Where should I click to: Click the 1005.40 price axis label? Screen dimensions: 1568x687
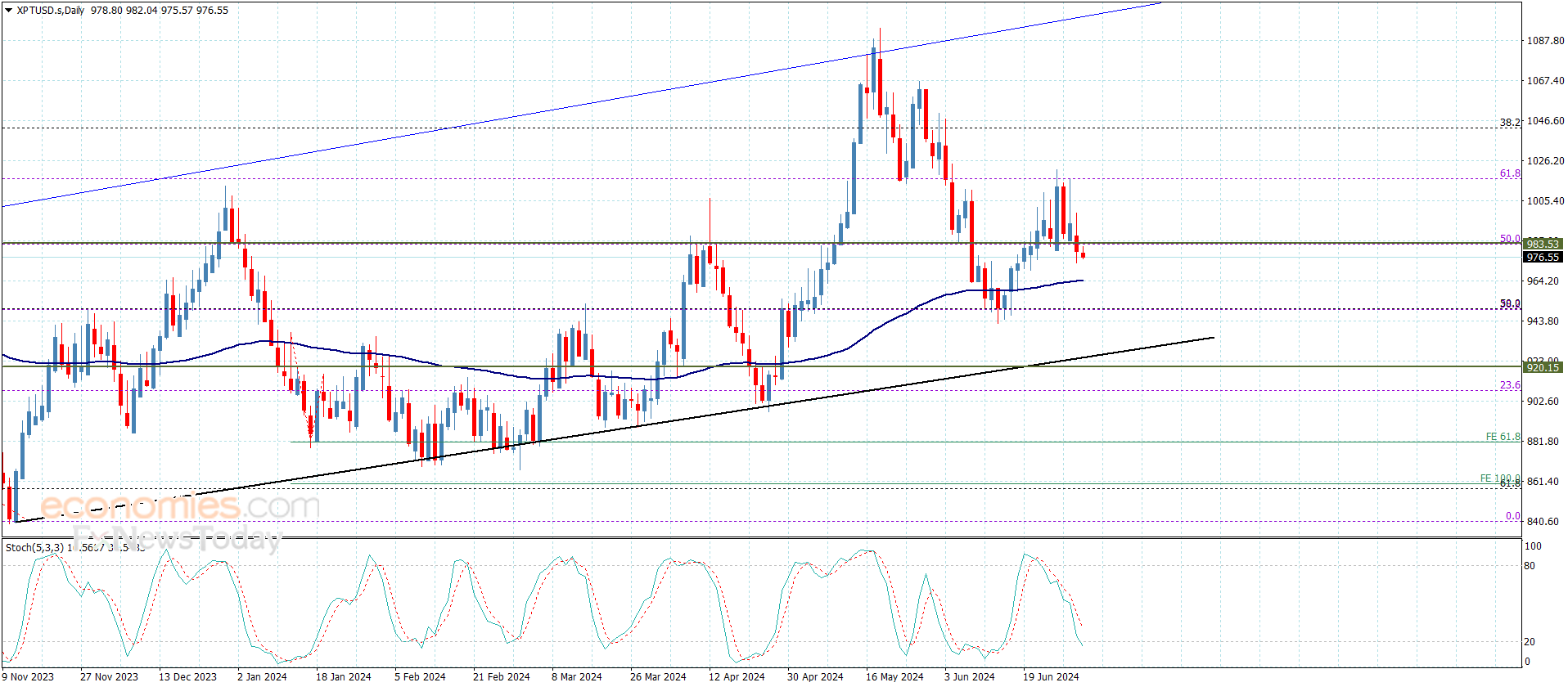pos(1545,201)
